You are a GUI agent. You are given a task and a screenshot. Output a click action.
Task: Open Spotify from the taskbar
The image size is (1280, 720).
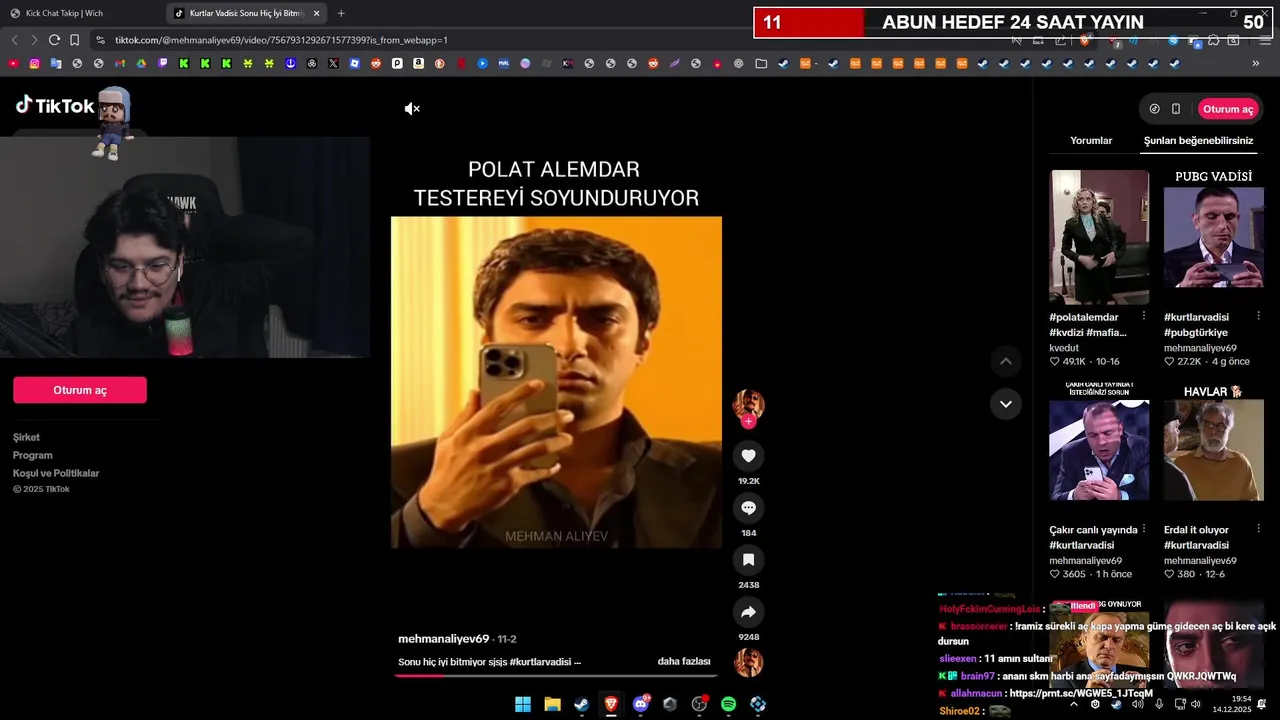pyautogui.click(x=729, y=704)
